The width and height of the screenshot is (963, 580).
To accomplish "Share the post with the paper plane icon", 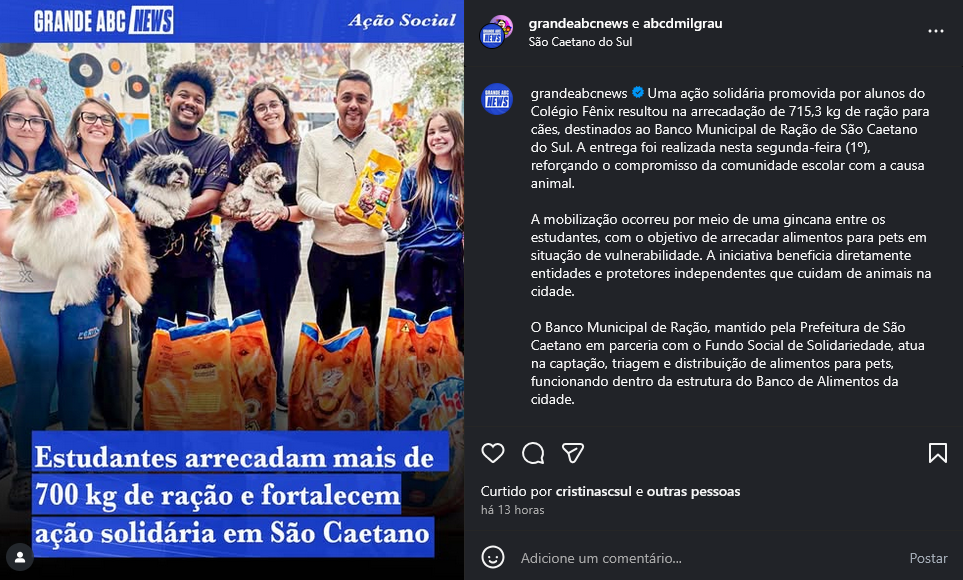I will coord(572,453).
